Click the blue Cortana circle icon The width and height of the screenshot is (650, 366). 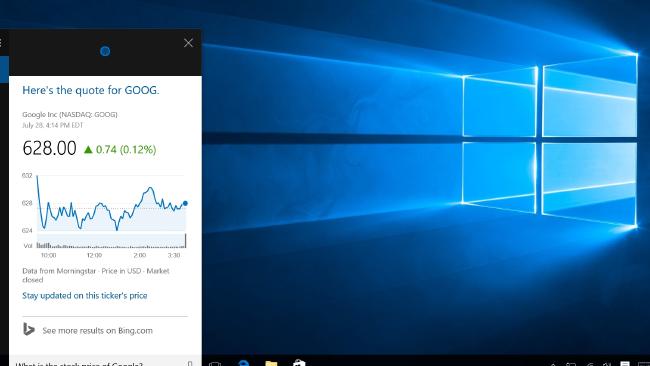pos(105,51)
